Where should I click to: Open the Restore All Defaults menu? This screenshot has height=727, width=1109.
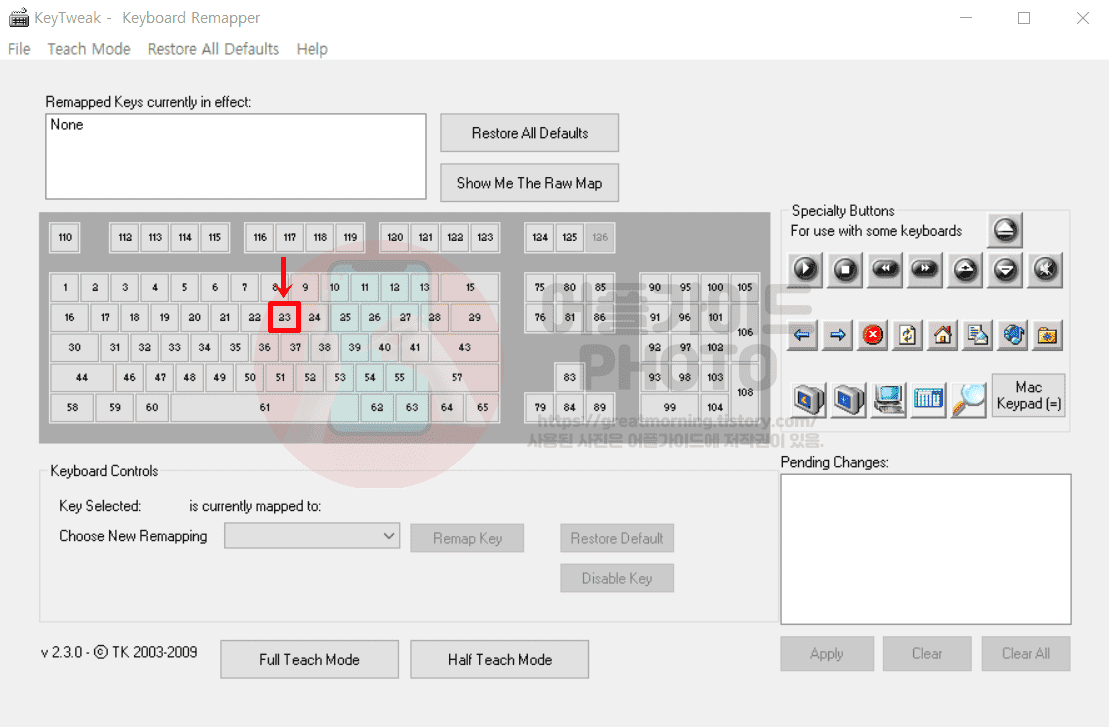point(213,49)
